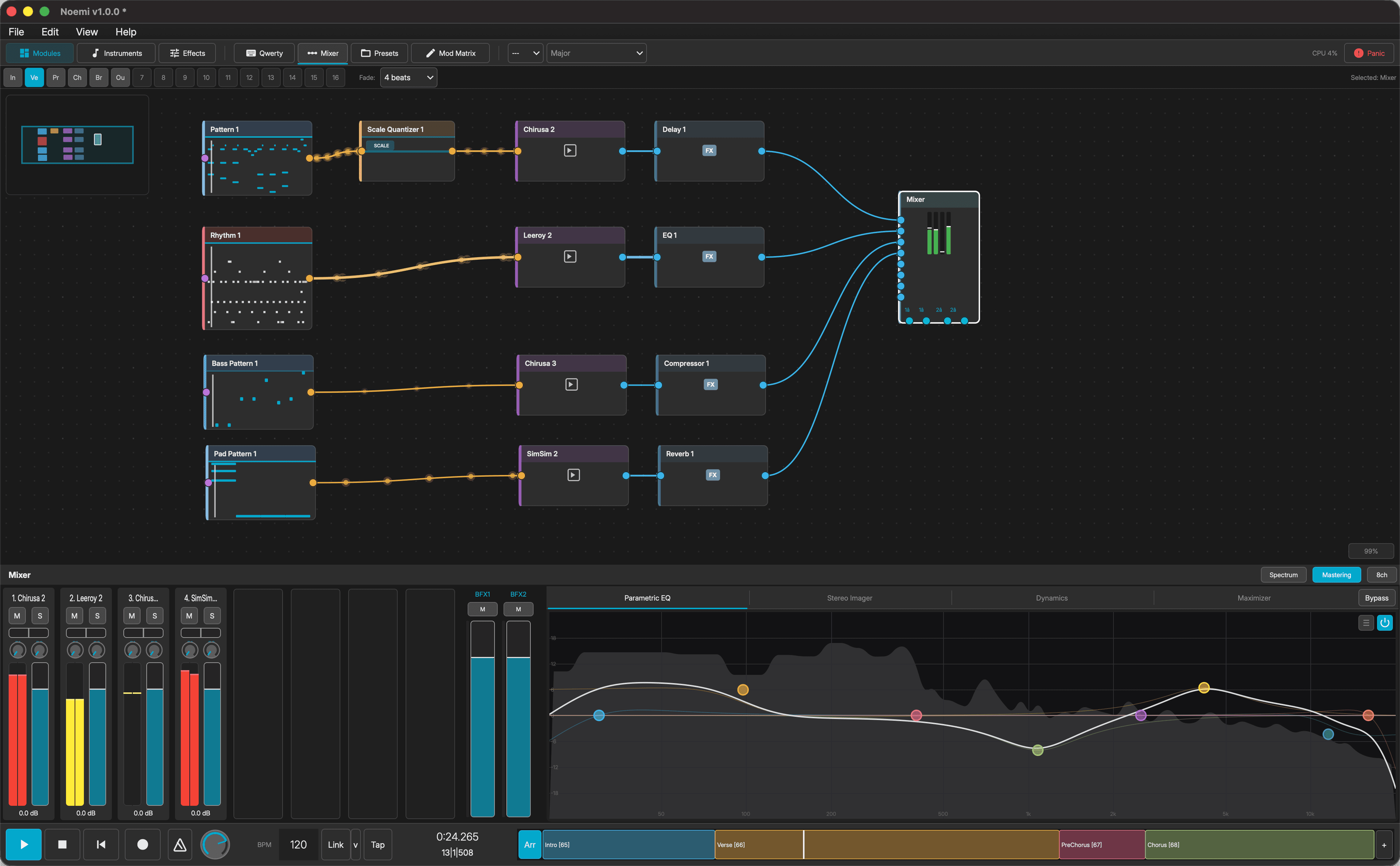Solo the 2. Leeroy 2 channel
The height and width of the screenshot is (866, 1400).
97,616
